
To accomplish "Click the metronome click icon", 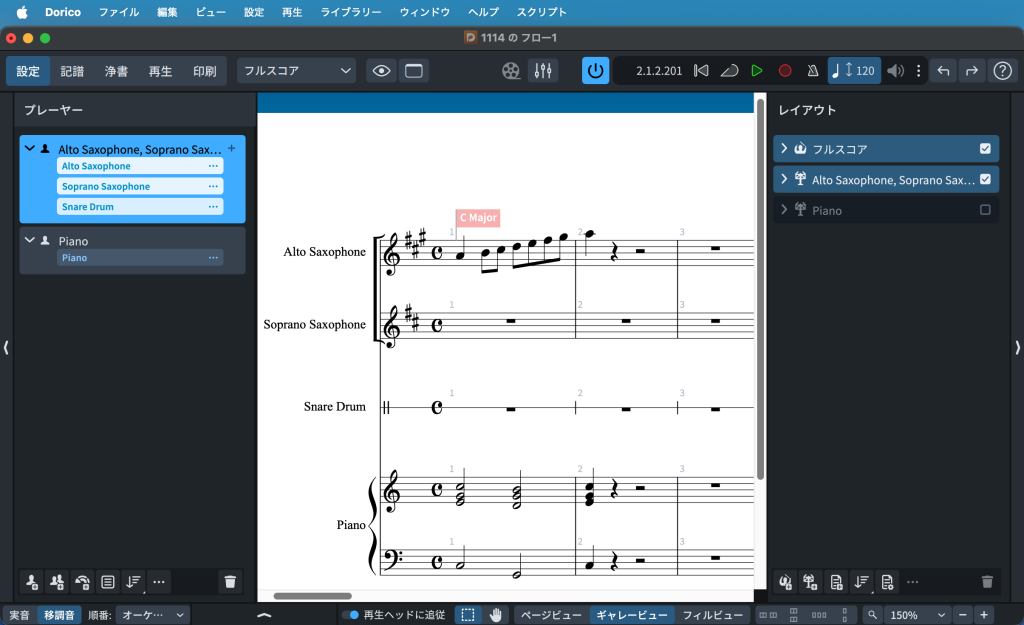I will [x=812, y=71].
